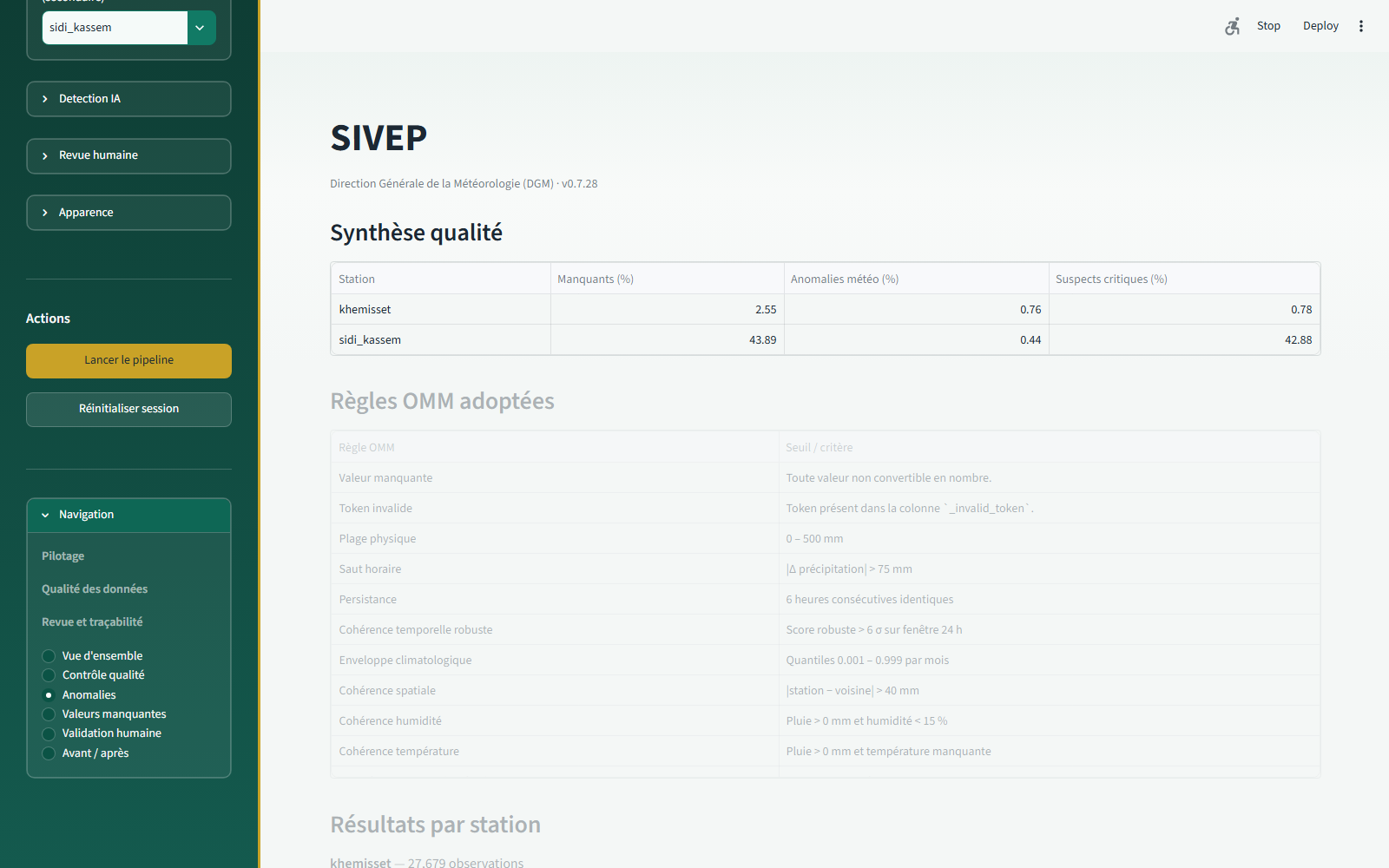Click the Seuil / critère column header
The width and height of the screenshot is (1389, 868).
click(1049, 447)
